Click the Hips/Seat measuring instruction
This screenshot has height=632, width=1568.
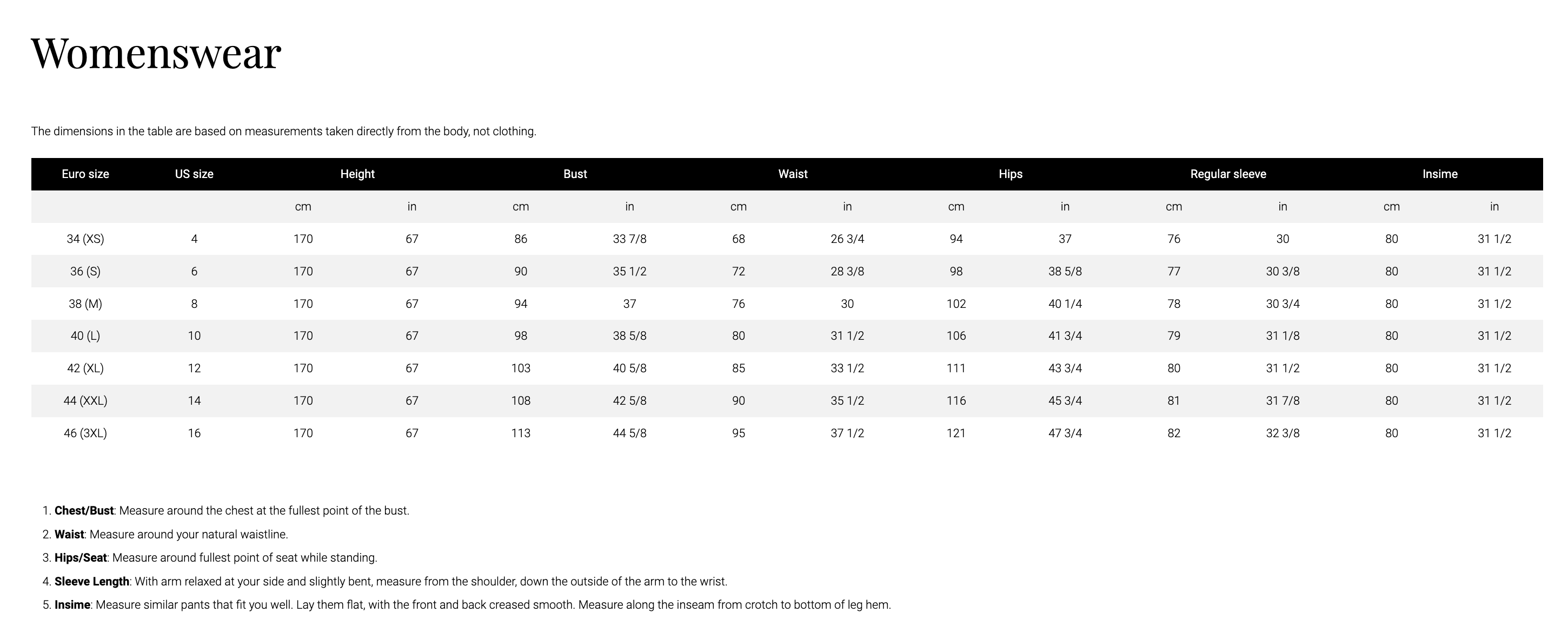pos(216,558)
